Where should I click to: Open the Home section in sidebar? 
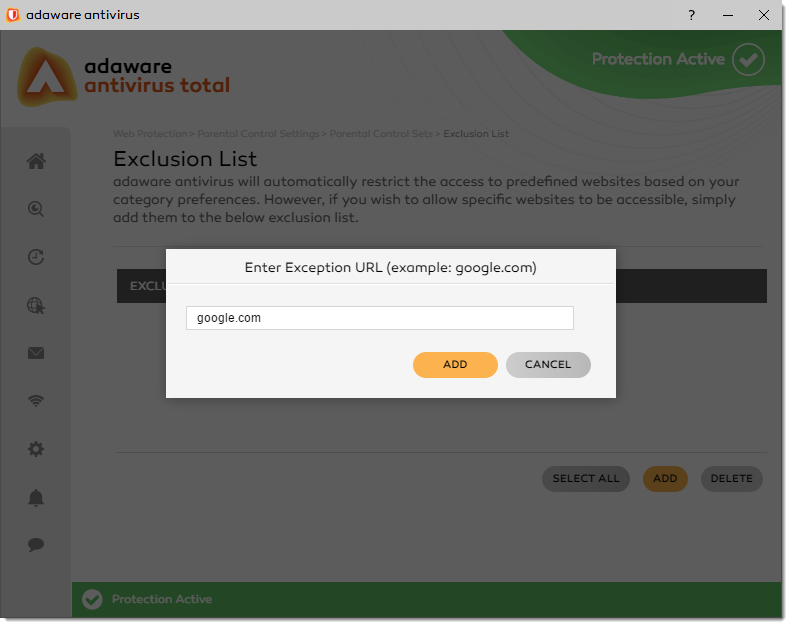36,161
